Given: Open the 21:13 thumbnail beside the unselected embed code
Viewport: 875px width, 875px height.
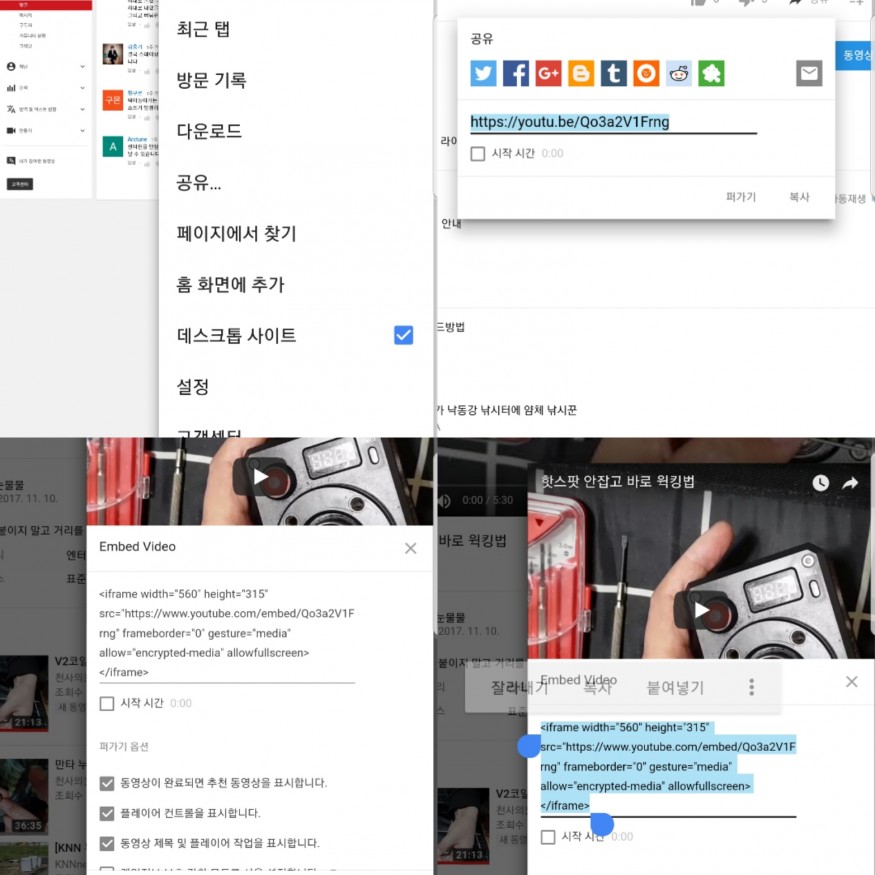Looking at the screenshot, I should point(24,694).
